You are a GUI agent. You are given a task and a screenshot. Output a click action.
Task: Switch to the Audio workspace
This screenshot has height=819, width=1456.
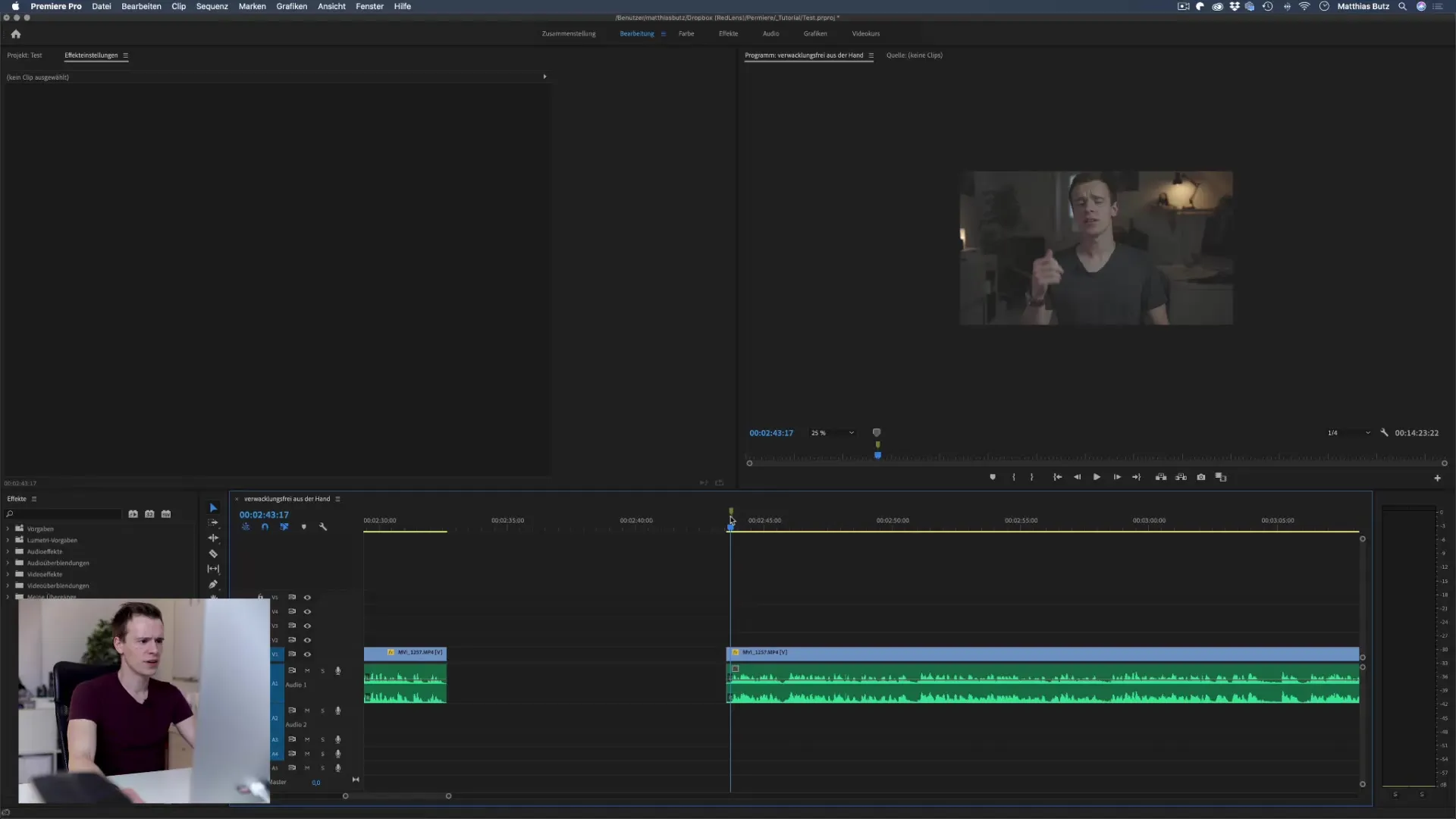click(770, 33)
